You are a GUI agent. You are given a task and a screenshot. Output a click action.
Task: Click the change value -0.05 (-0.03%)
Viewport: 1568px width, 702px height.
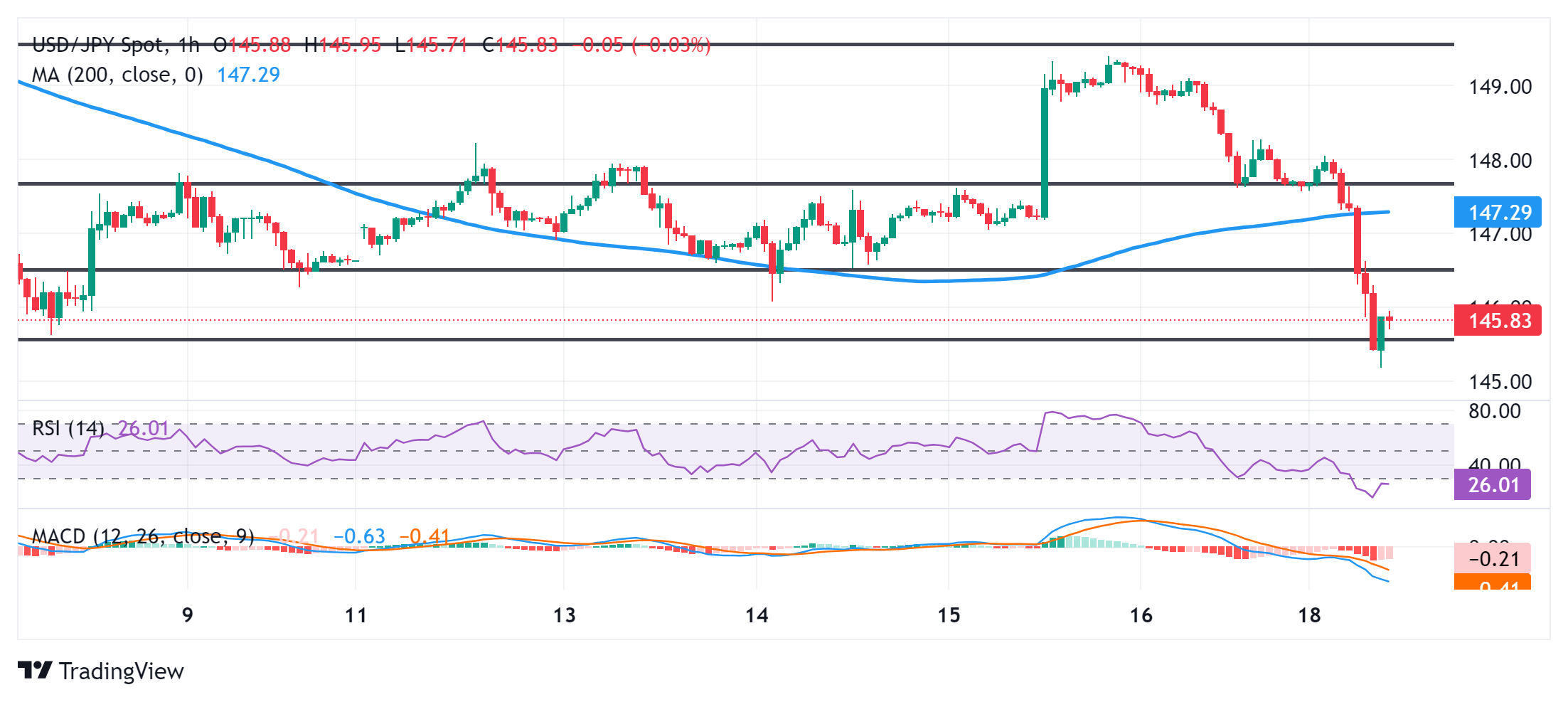click(x=642, y=45)
